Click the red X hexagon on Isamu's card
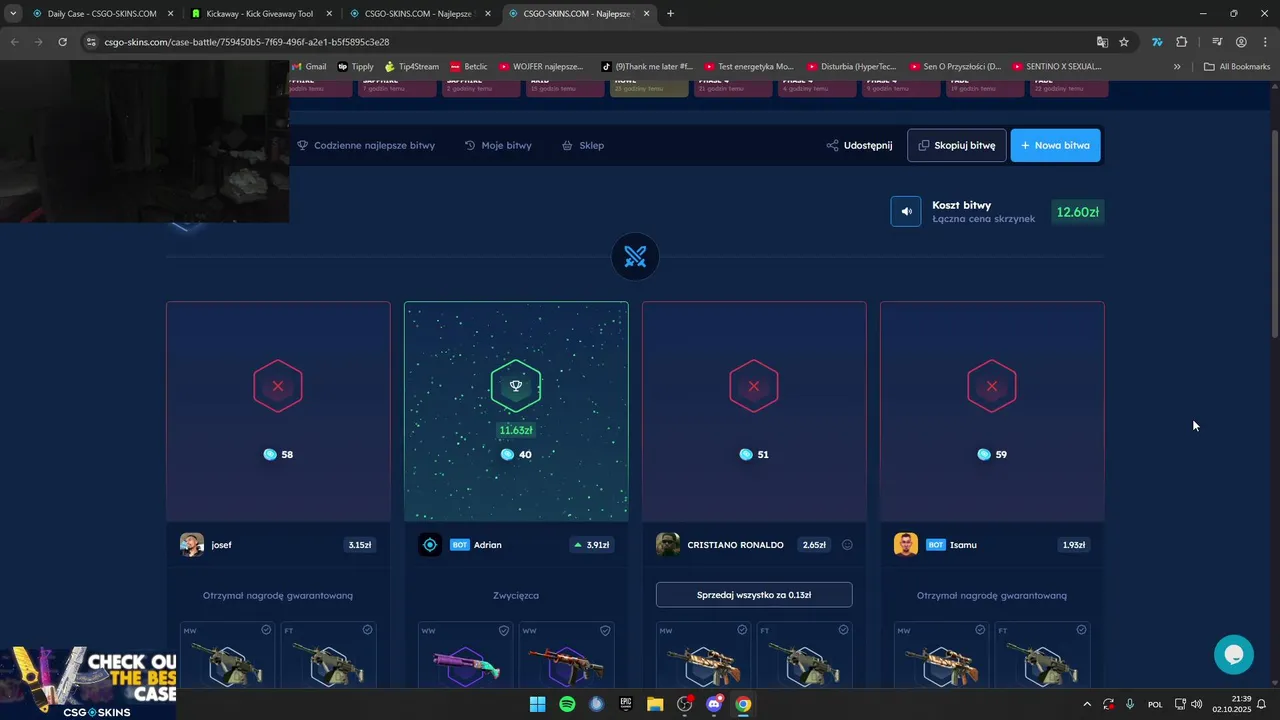This screenshot has height=720, width=1280. [x=992, y=386]
